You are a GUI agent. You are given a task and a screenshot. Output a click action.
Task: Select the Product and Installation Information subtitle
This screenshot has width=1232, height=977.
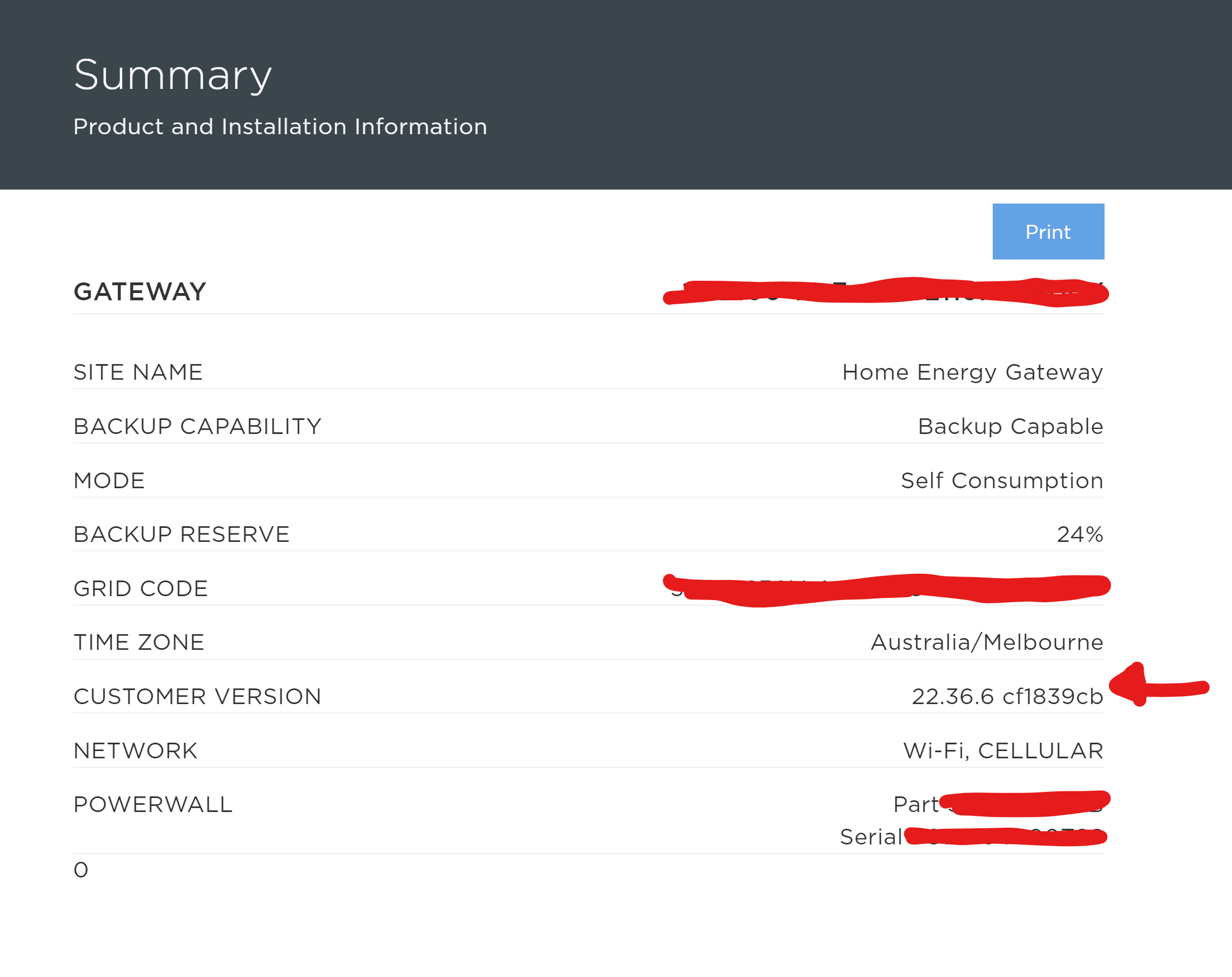[x=279, y=126]
